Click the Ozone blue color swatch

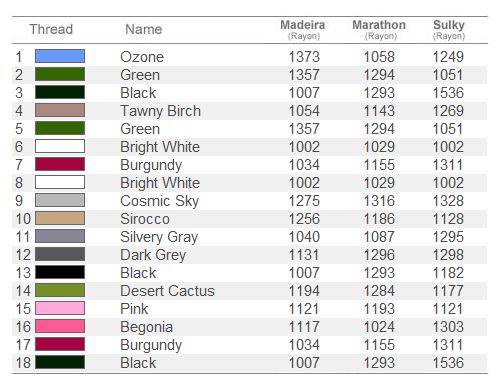(x=60, y=56)
